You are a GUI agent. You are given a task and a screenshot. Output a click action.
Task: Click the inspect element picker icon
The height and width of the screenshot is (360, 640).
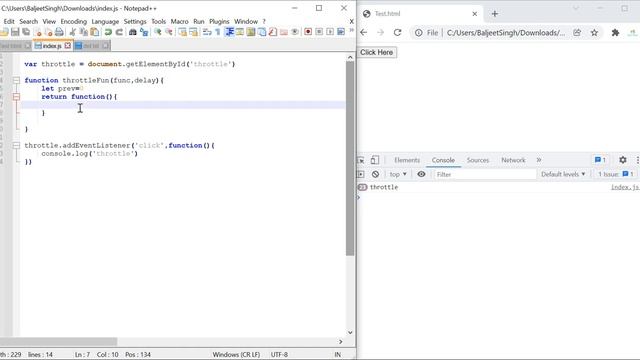(361, 160)
